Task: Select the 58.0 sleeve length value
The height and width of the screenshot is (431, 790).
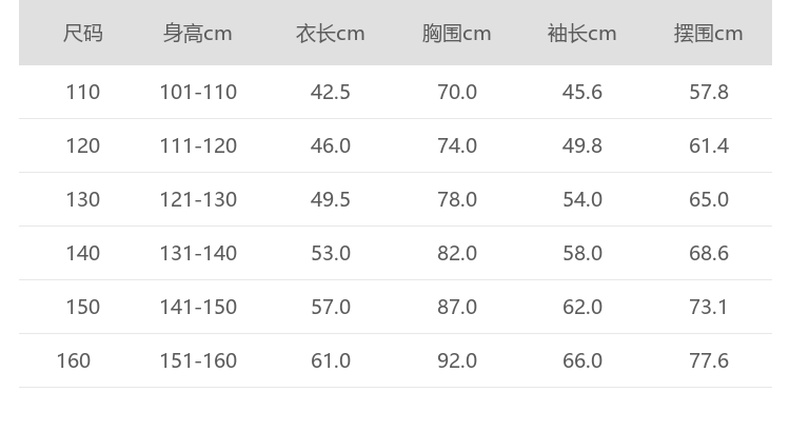Action: click(x=582, y=253)
